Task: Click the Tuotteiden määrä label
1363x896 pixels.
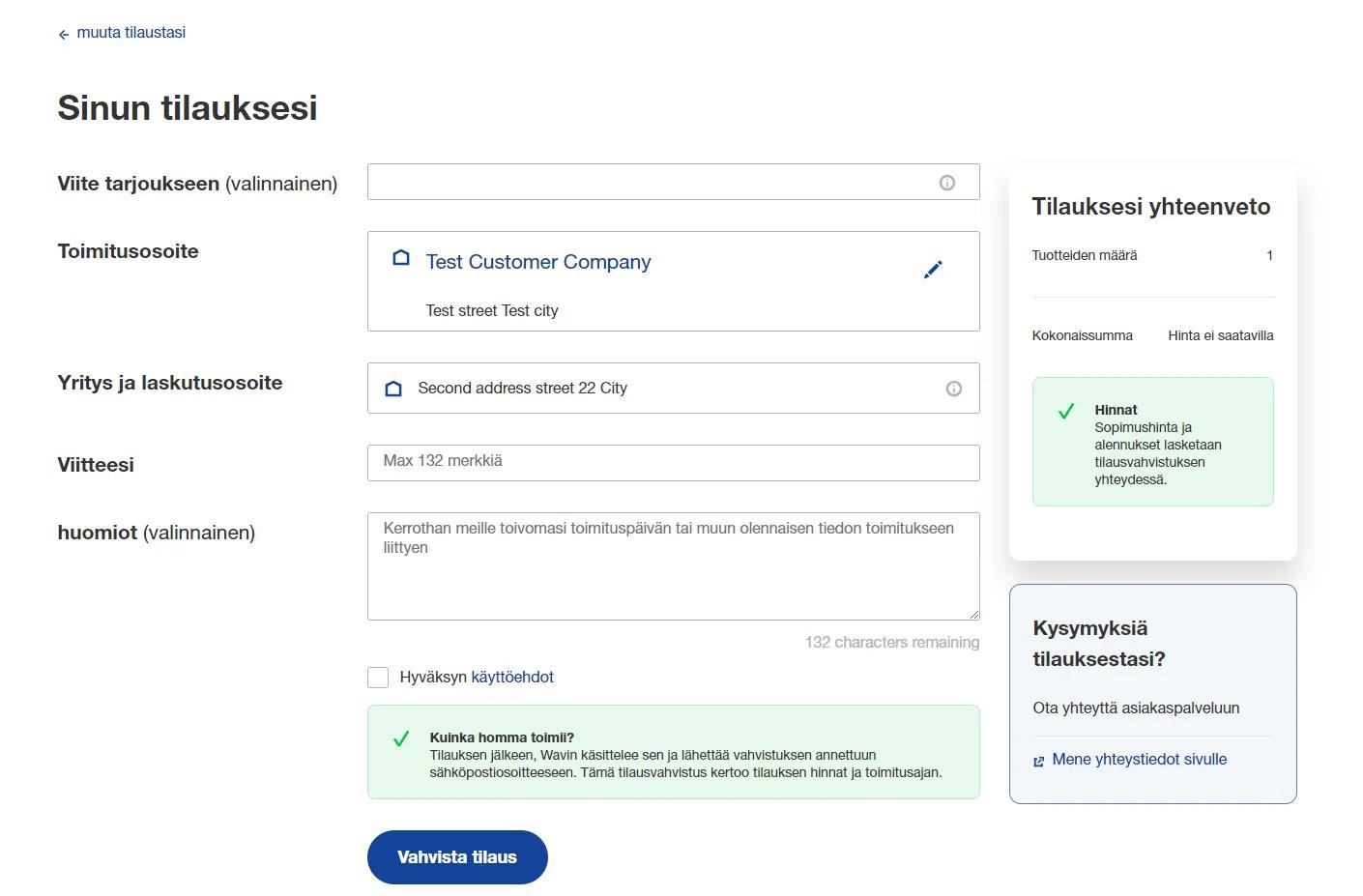Action: click(1085, 255)
